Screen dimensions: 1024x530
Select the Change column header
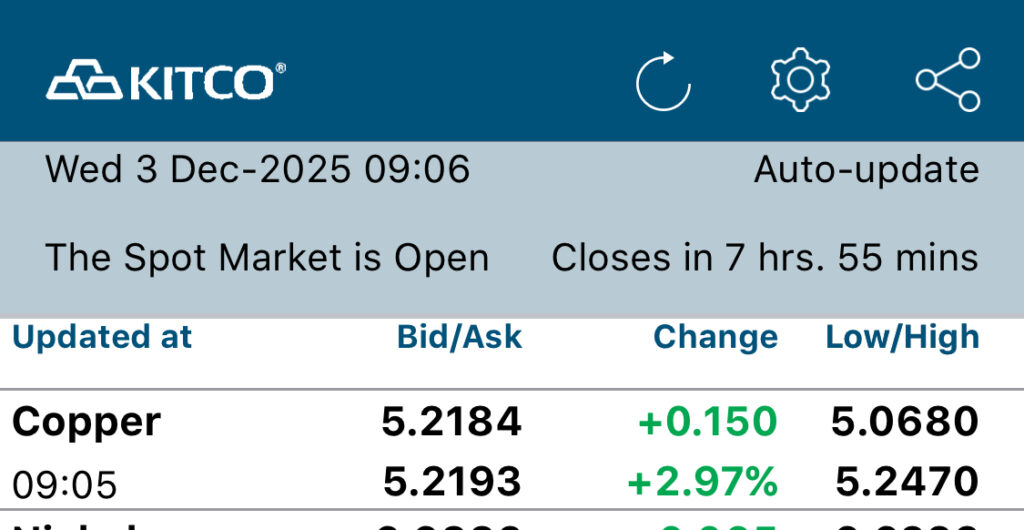715,337
